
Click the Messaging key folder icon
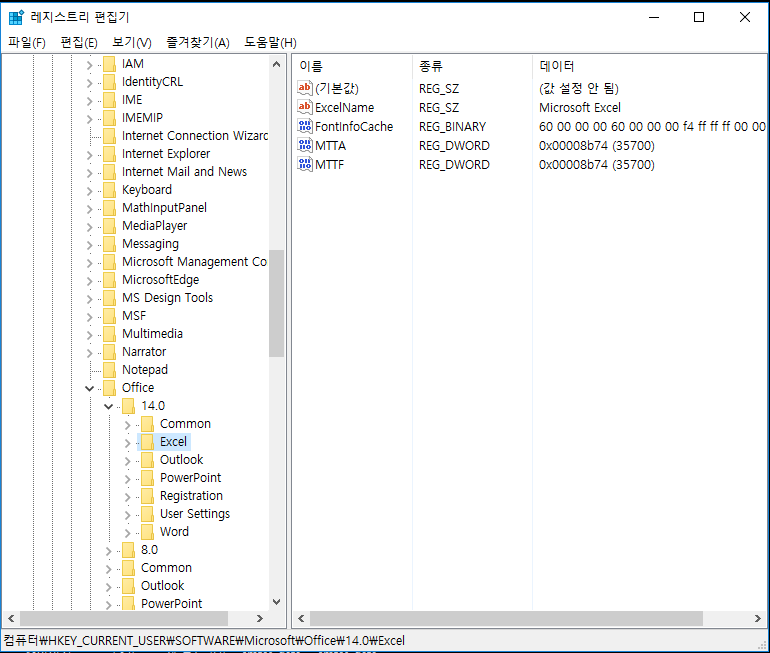pos(110,244)
